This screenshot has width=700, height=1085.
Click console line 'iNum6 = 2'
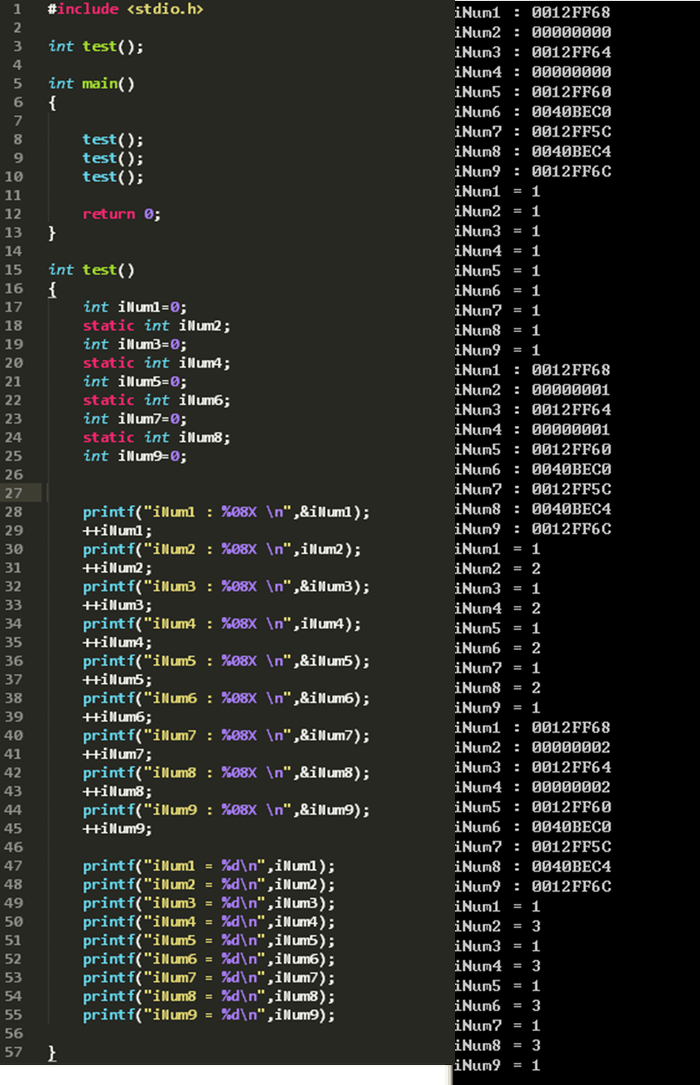[x=497, y=649]
